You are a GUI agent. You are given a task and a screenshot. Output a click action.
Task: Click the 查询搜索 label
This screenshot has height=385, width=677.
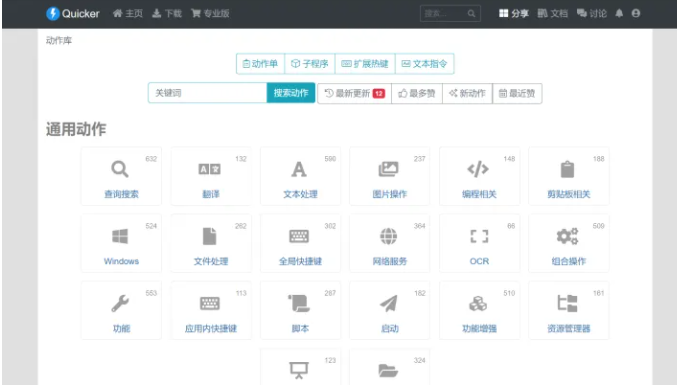pos(121,194)
